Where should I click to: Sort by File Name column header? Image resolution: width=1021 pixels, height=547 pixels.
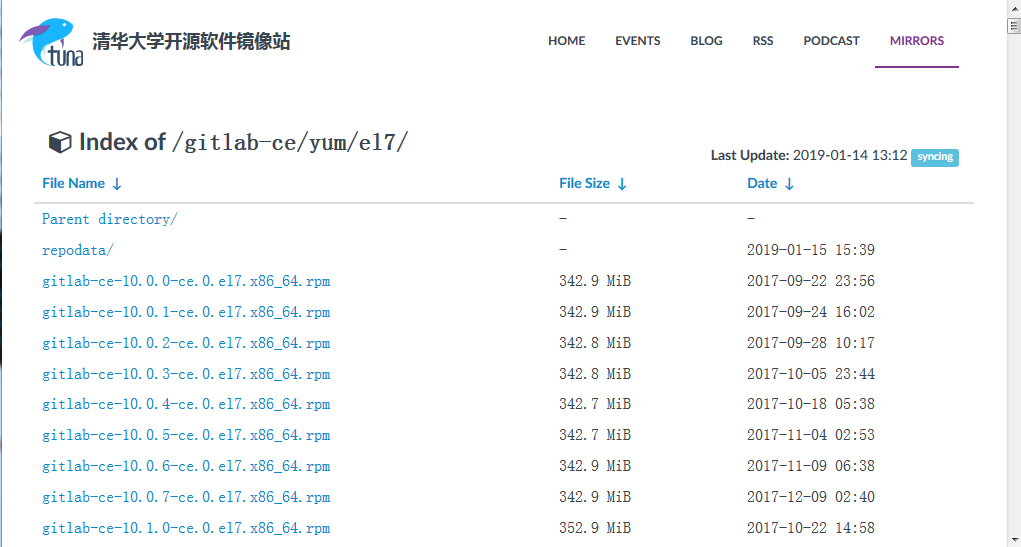pyautogui.click(x=74, y=184)
